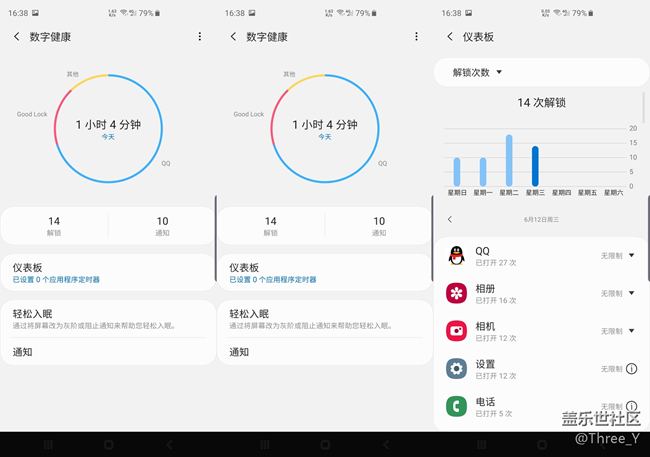Show info for 电话 app limit
Viewport: 650px width, 457px height.
point(631,406)
